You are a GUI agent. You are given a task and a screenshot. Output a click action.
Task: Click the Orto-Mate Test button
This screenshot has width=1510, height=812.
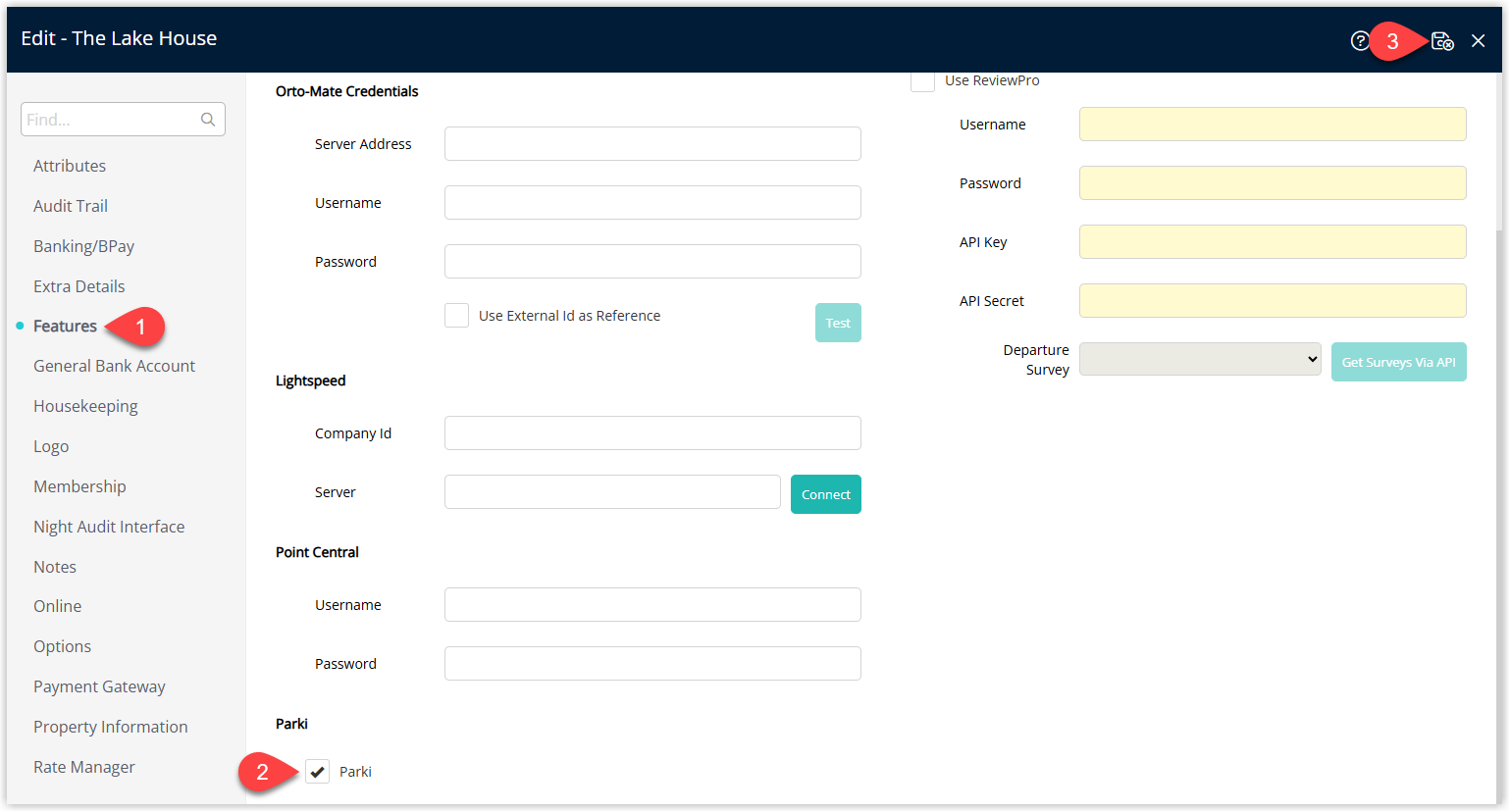coord(838,323)
